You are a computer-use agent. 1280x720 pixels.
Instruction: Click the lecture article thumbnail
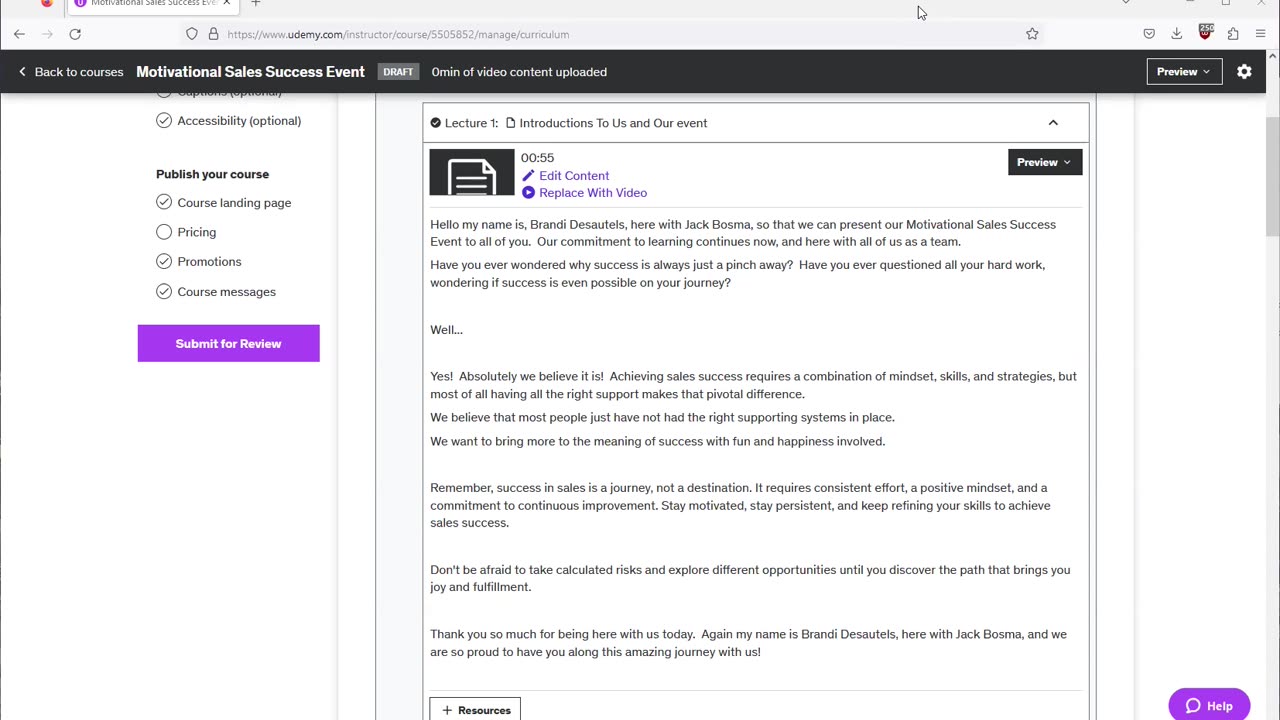pyautogui.click(x=472, y=172)
